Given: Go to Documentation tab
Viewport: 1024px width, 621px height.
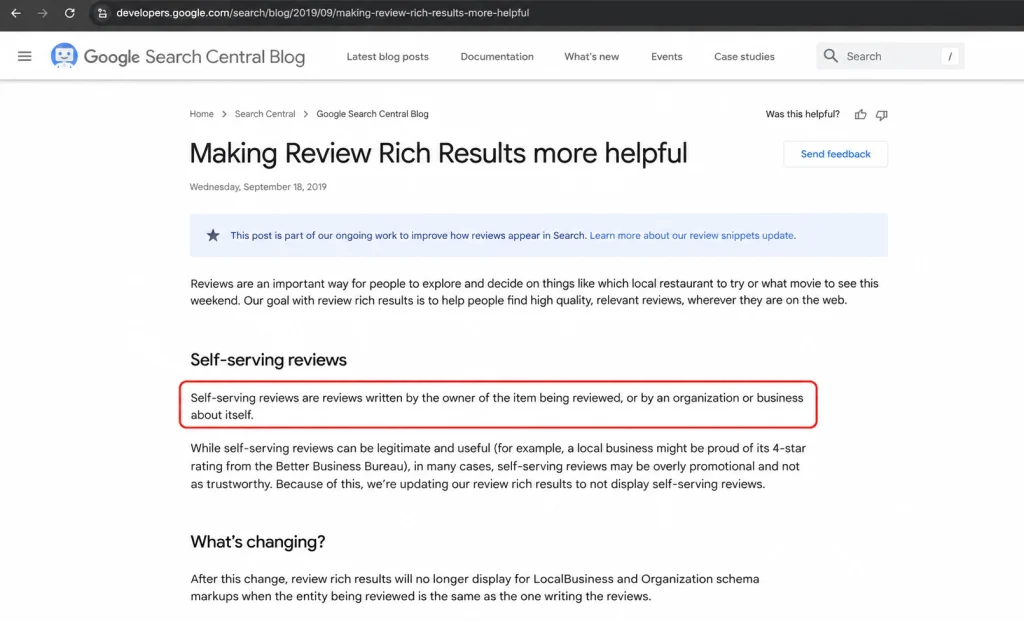Looking at the screenshot, I should point(497,57).
